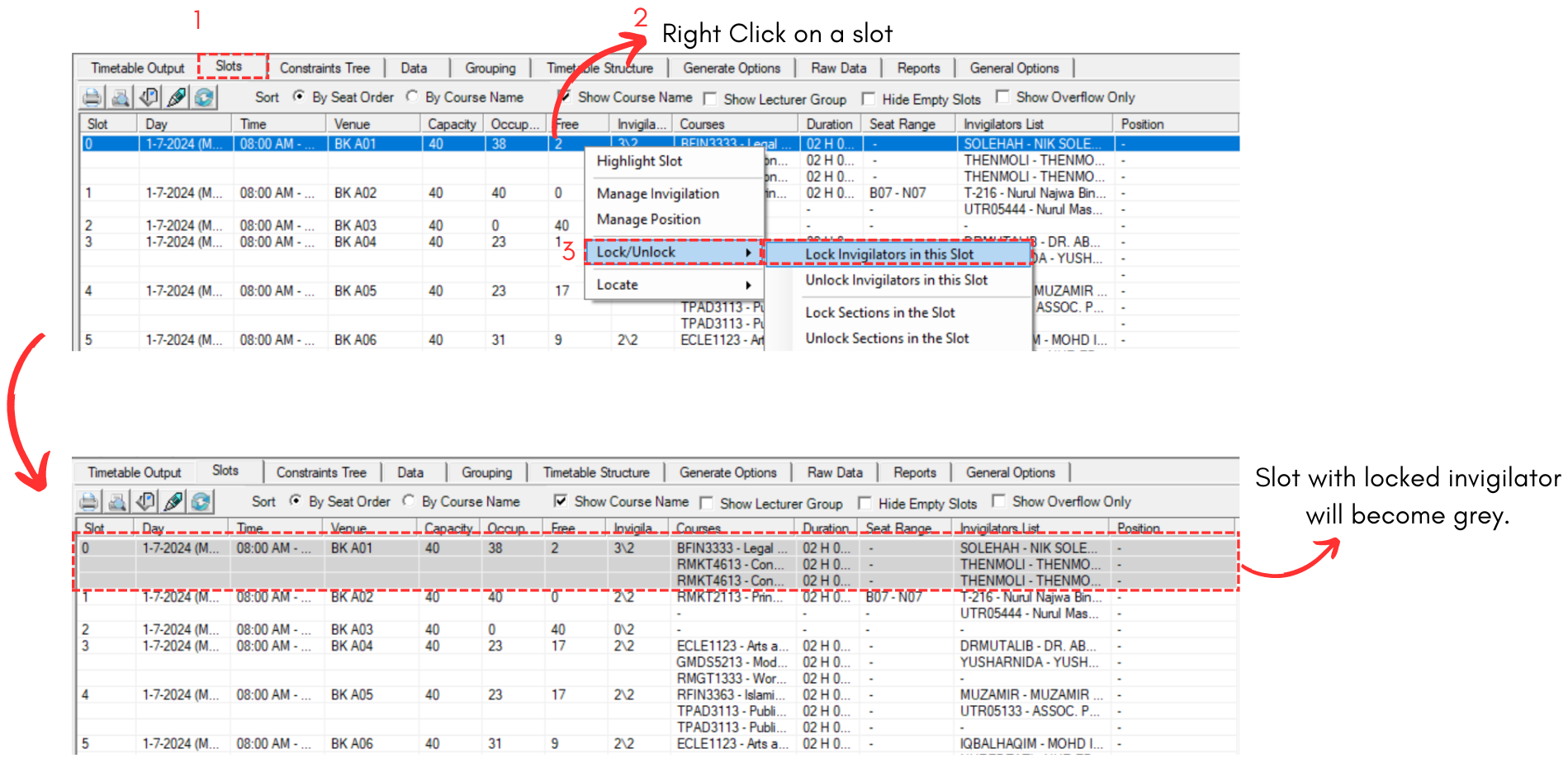The image size is (1568, 777).
Task: Click the Print icon in the upper toolbar
Action: coord(92,97)
